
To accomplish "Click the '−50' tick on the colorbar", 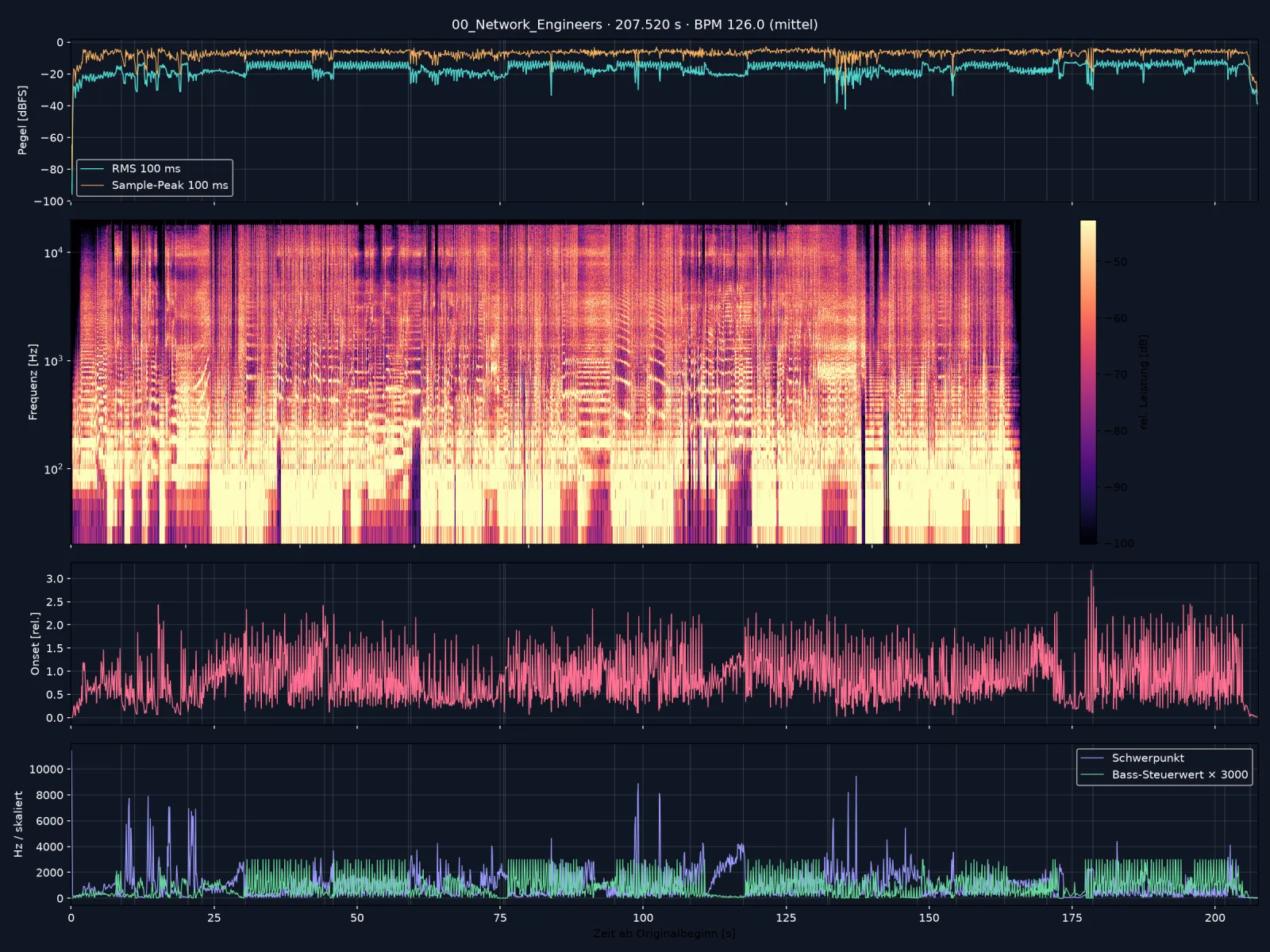I will [x=1117, y=262].
